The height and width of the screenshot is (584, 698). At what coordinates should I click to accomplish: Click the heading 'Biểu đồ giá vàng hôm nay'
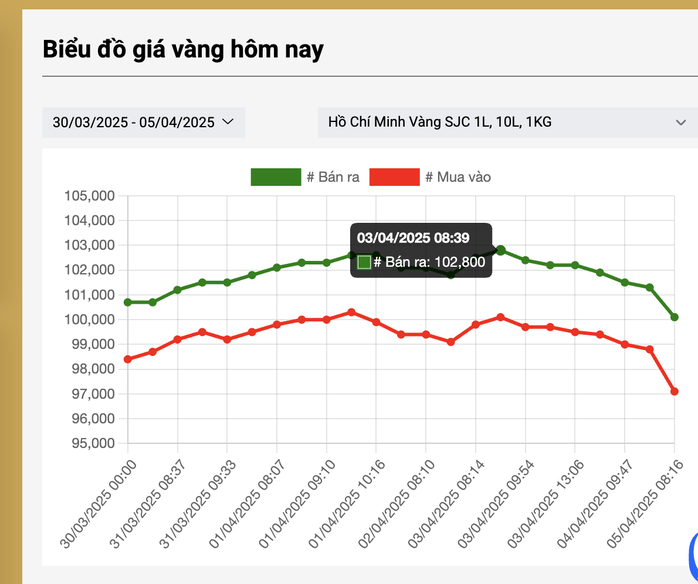(x=183, y=49)
